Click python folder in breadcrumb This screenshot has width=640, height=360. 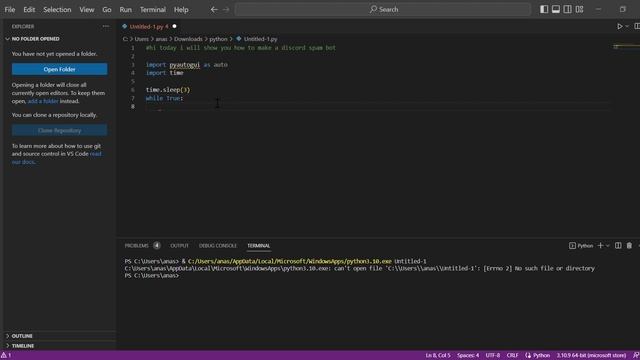[218, 39]
